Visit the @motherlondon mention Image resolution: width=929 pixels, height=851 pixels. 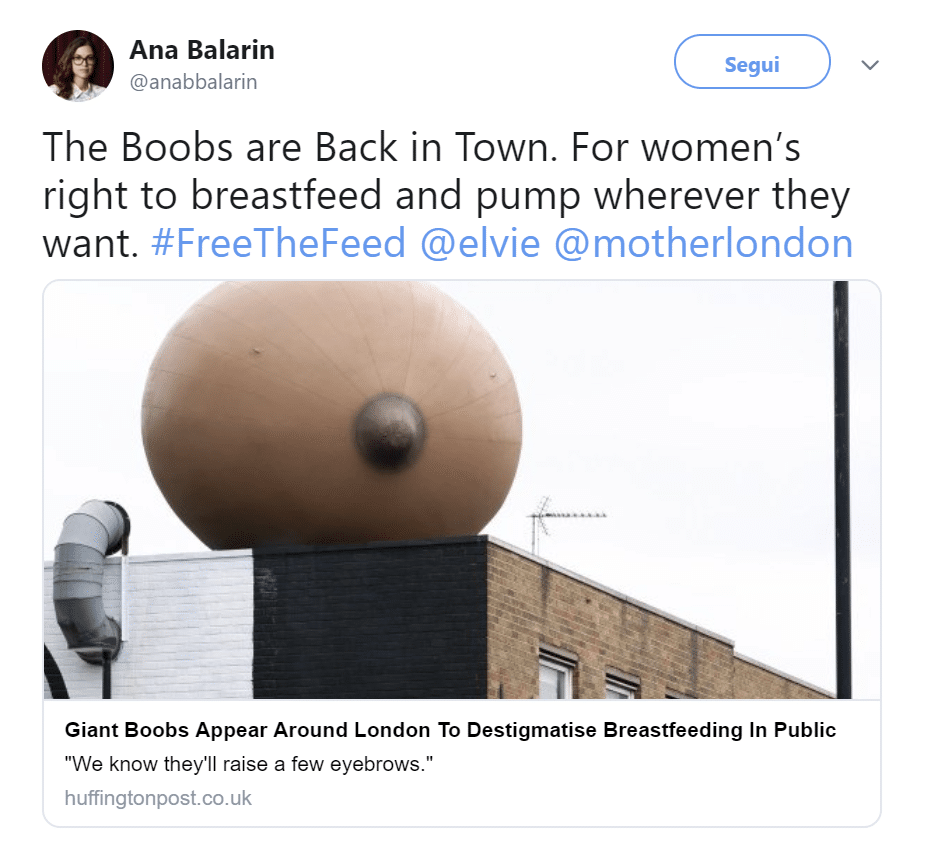click(704, 243)
